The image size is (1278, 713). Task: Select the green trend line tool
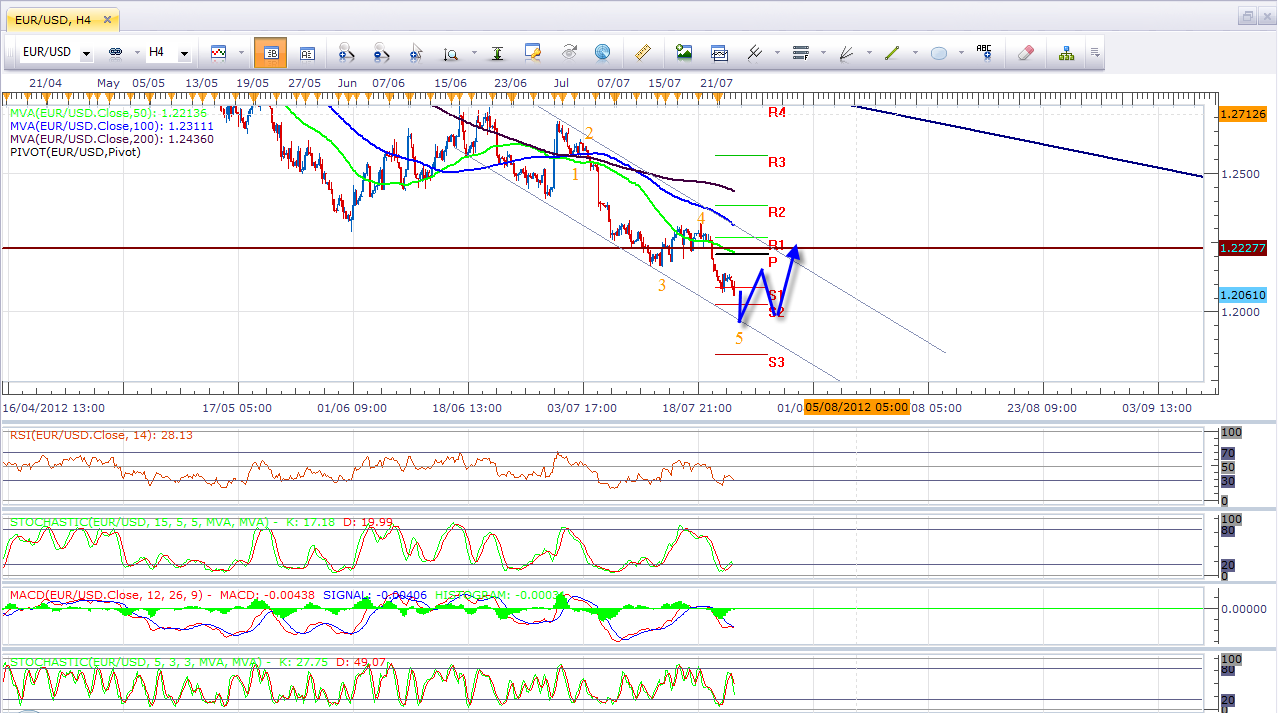pyautogui.click(x=893, y=53)
